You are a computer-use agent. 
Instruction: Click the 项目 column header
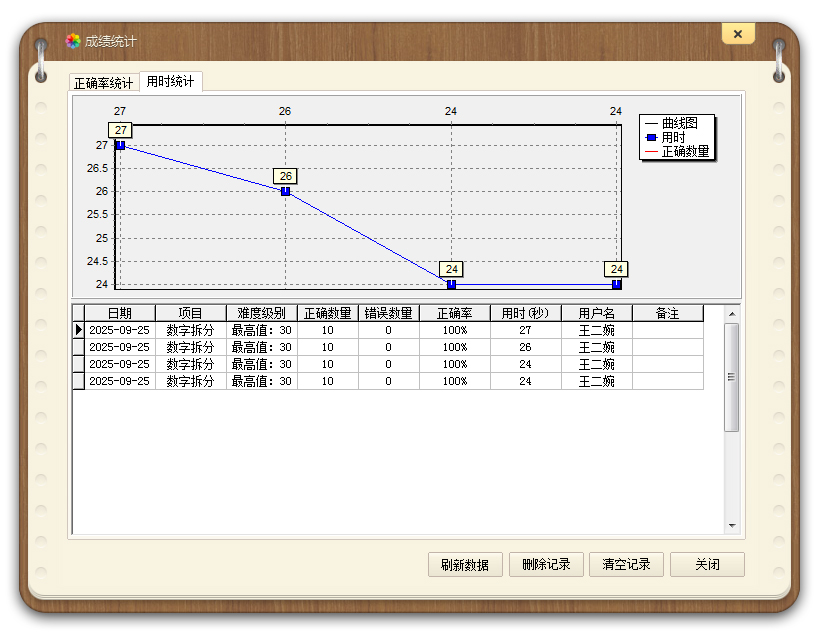point(191,313)
